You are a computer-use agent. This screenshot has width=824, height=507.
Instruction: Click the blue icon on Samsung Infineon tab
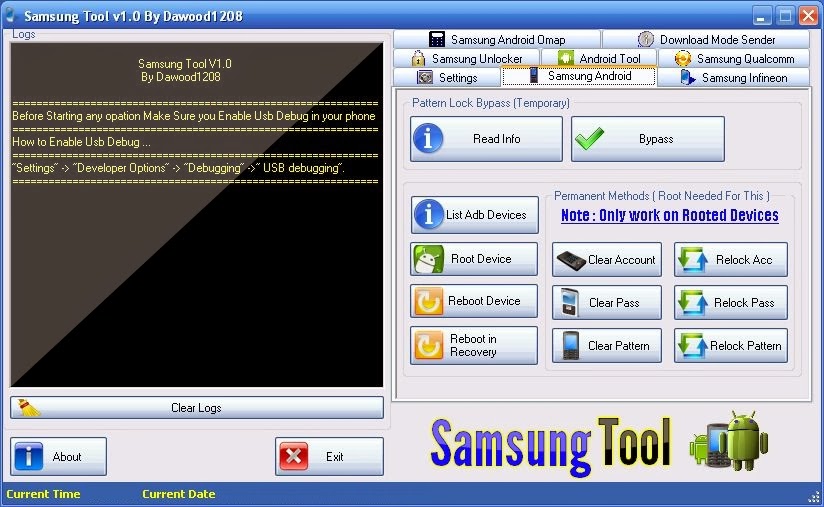(687, 77)
